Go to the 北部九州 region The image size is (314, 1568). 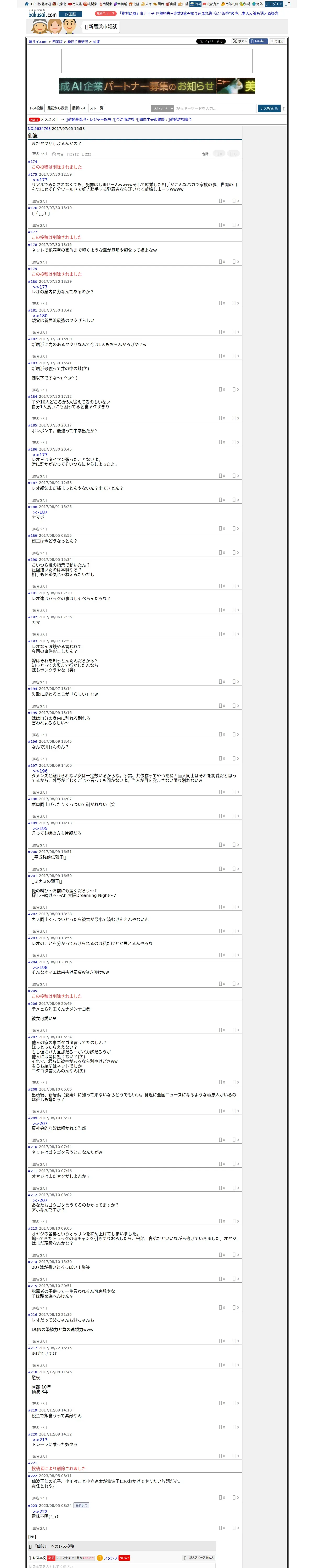tap(211, 4)
